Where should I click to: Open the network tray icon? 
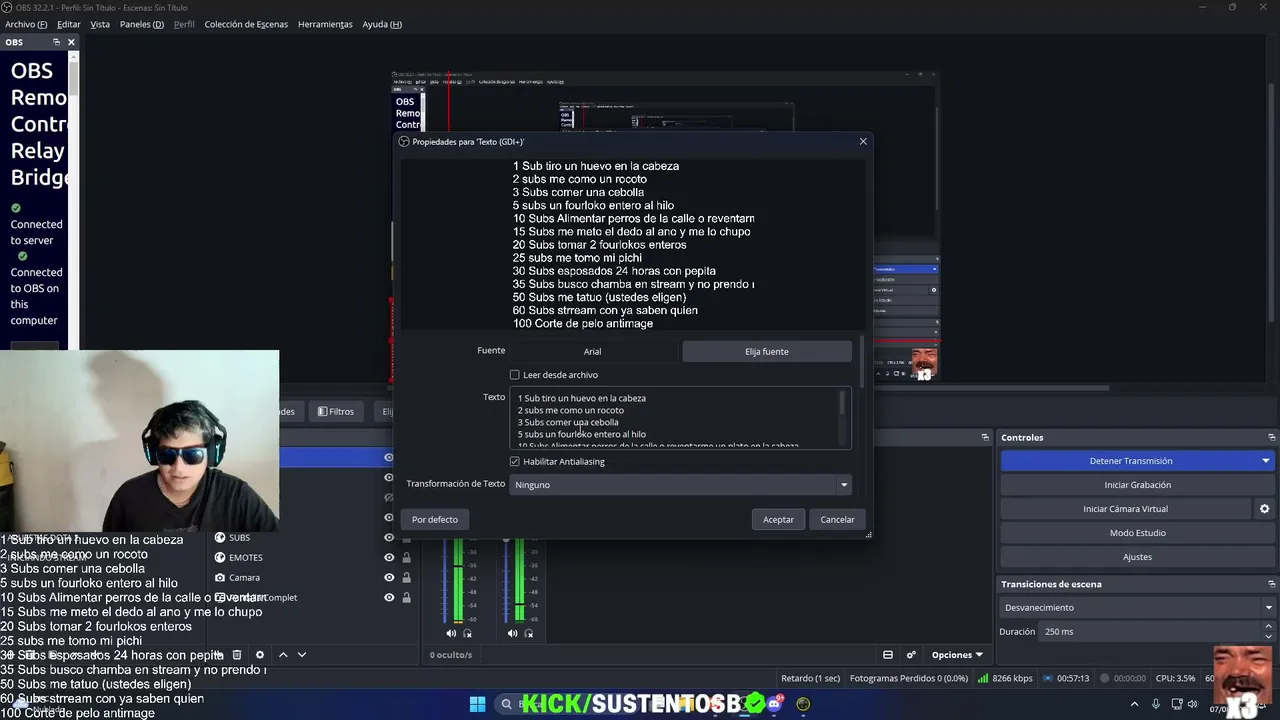[x=1179, y=705]
